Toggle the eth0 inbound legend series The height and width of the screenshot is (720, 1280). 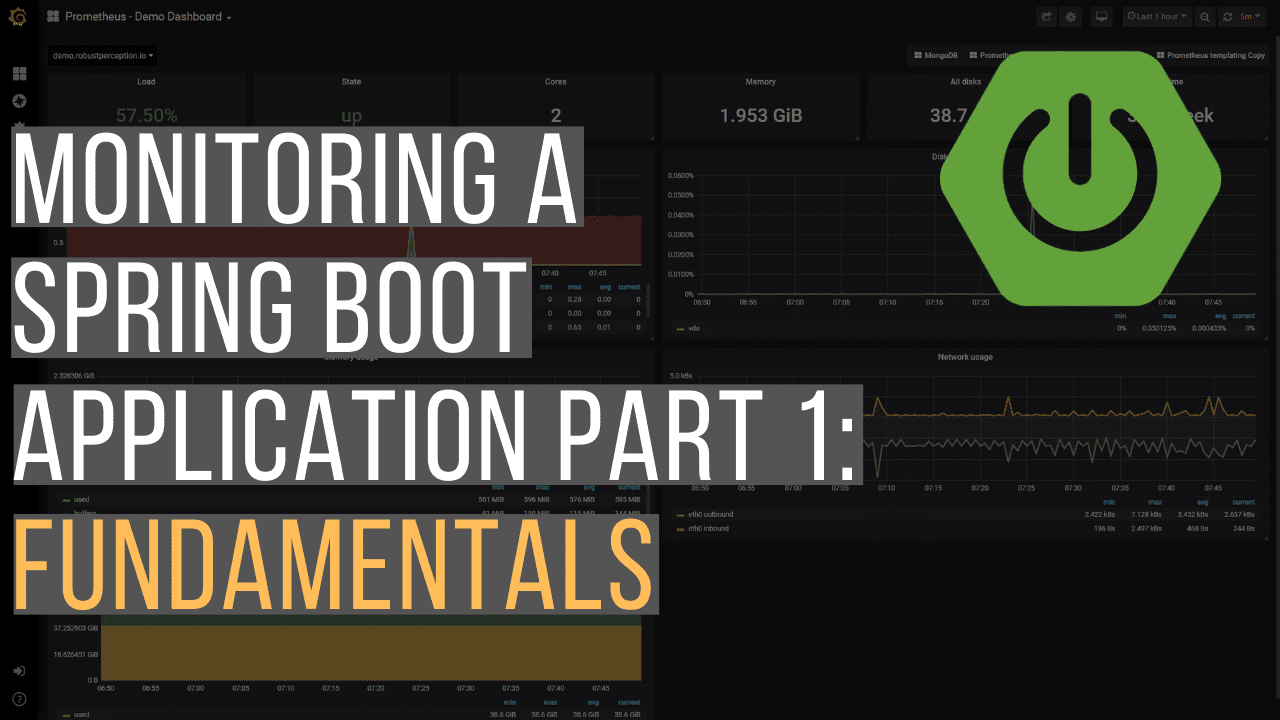707,528
